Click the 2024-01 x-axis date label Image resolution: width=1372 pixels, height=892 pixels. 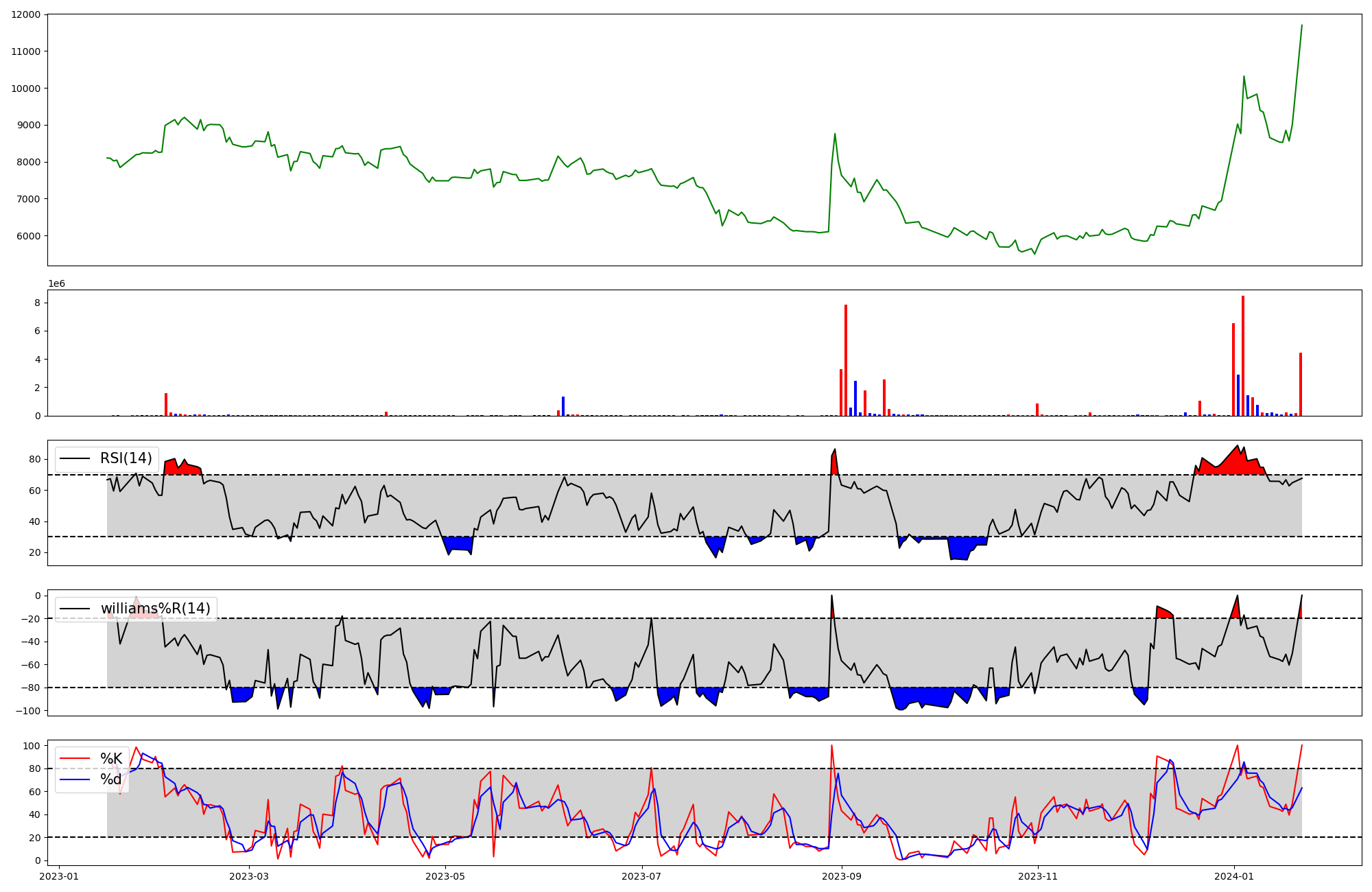coord(1234,876)
